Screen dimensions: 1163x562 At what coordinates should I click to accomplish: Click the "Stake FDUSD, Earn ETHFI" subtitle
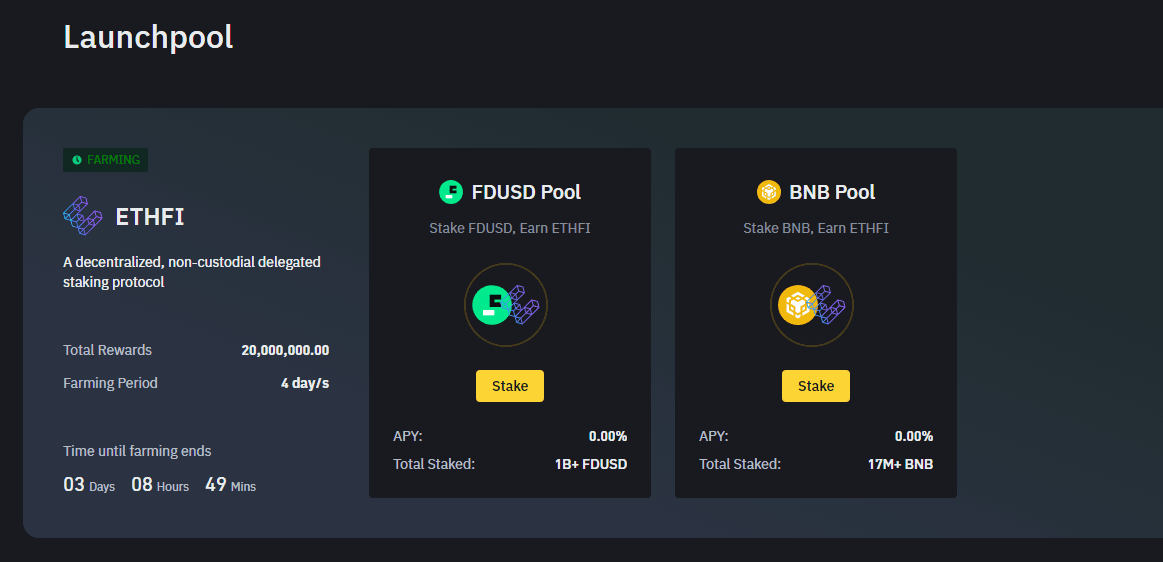pyautogui.click(x=510, y=228)
